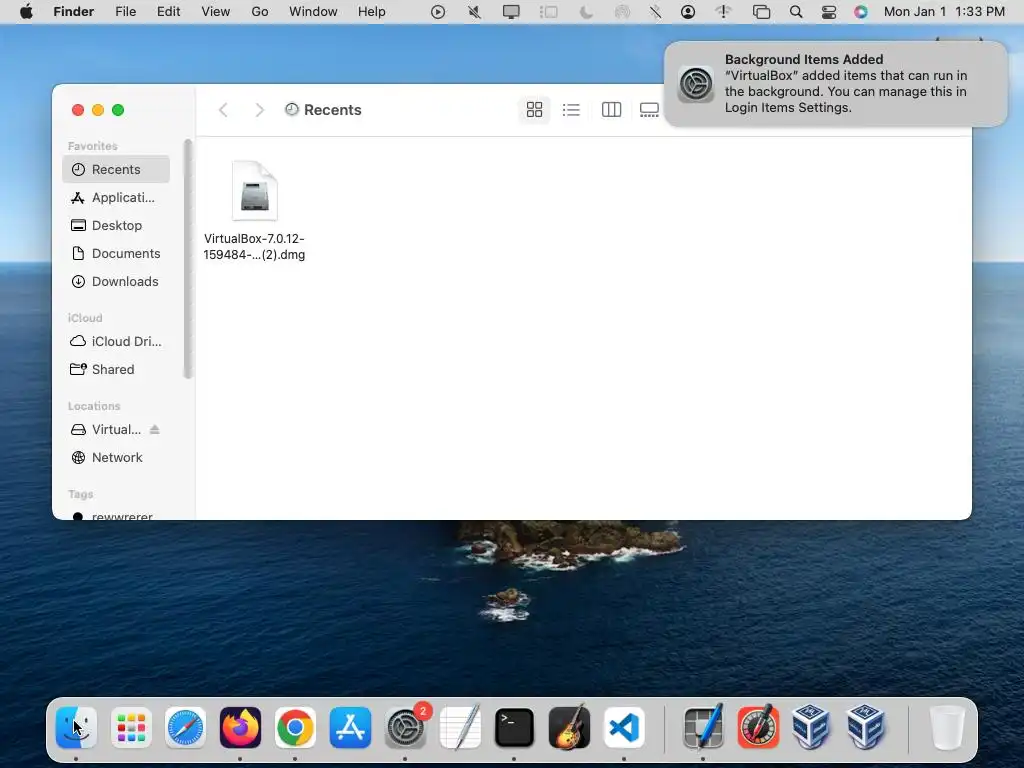Image resolution: width=1024 pixels, height=768 pixels.
Task: Launch Visual Studio Code from Dock
Action: [624, 728]
